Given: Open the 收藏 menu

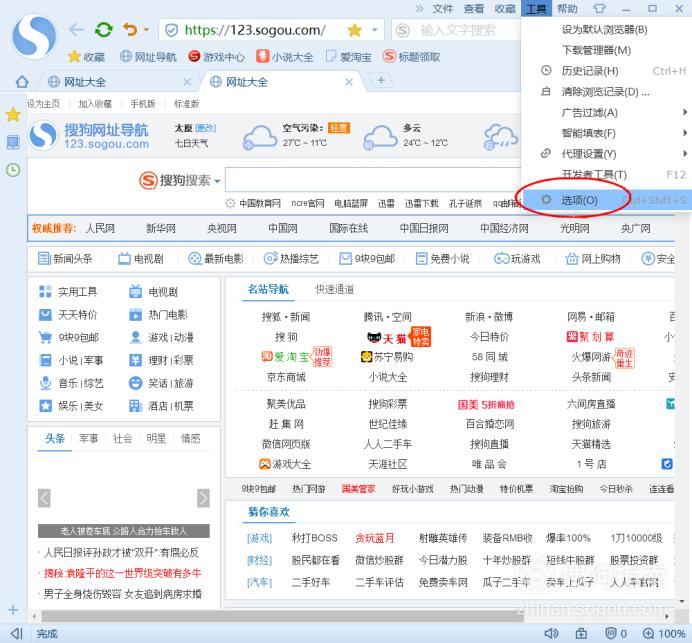Looking at the screenshot, I should click(505, 8).
